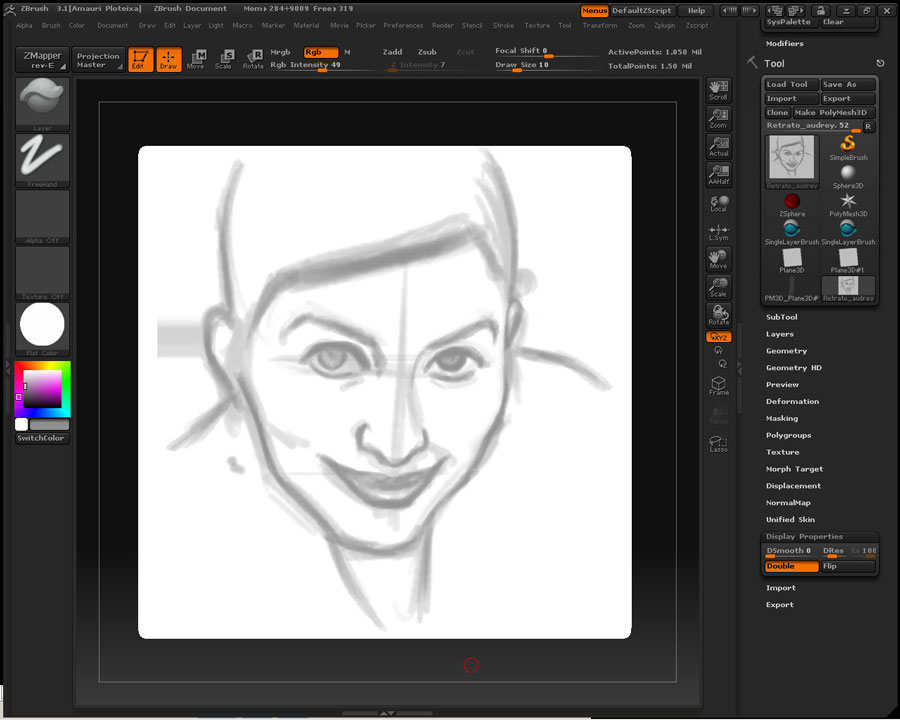
Task: Adjust the Draw Size slider
Action: click(x=545, y=65)
